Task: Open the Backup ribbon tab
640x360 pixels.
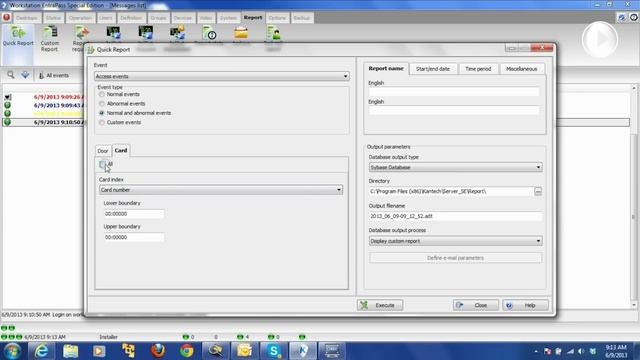Action: pos(302,18)
